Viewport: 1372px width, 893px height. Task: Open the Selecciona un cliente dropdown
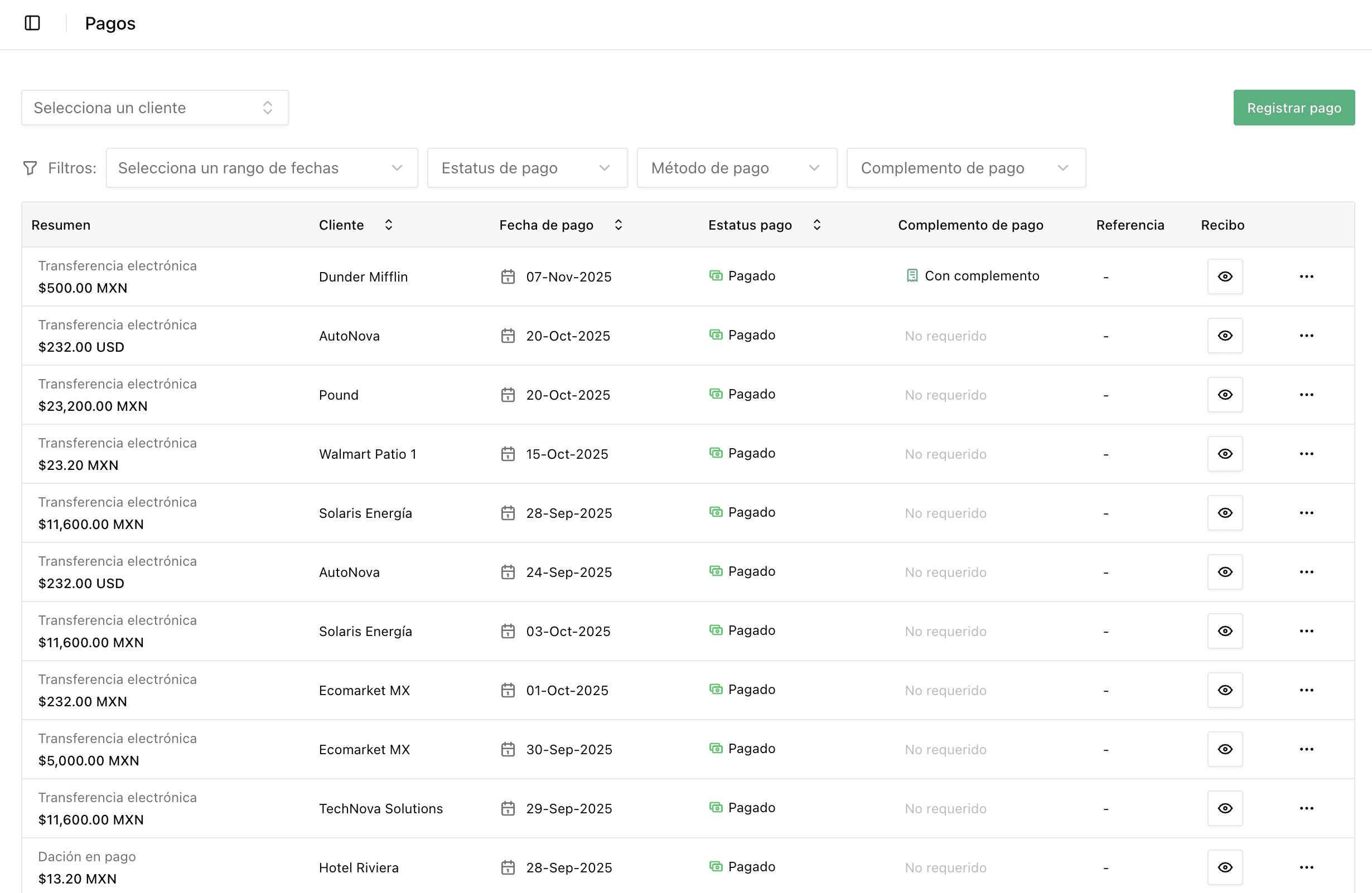click(x=154, y=107)
